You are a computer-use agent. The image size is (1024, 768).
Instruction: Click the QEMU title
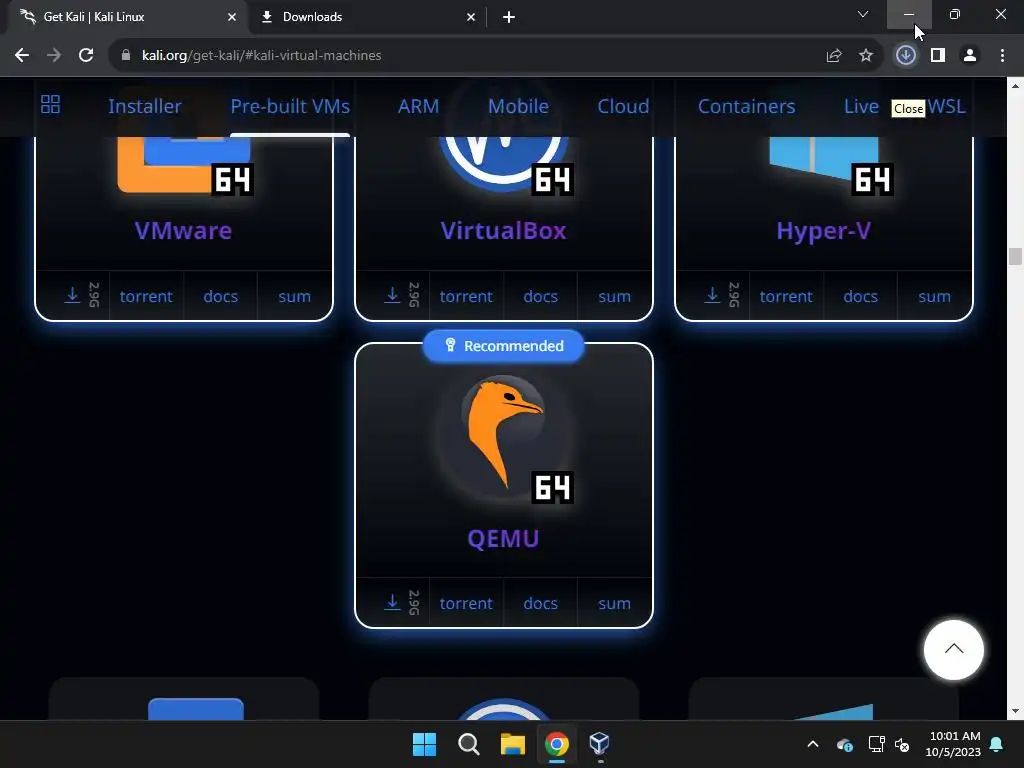[x=504, y=539]
